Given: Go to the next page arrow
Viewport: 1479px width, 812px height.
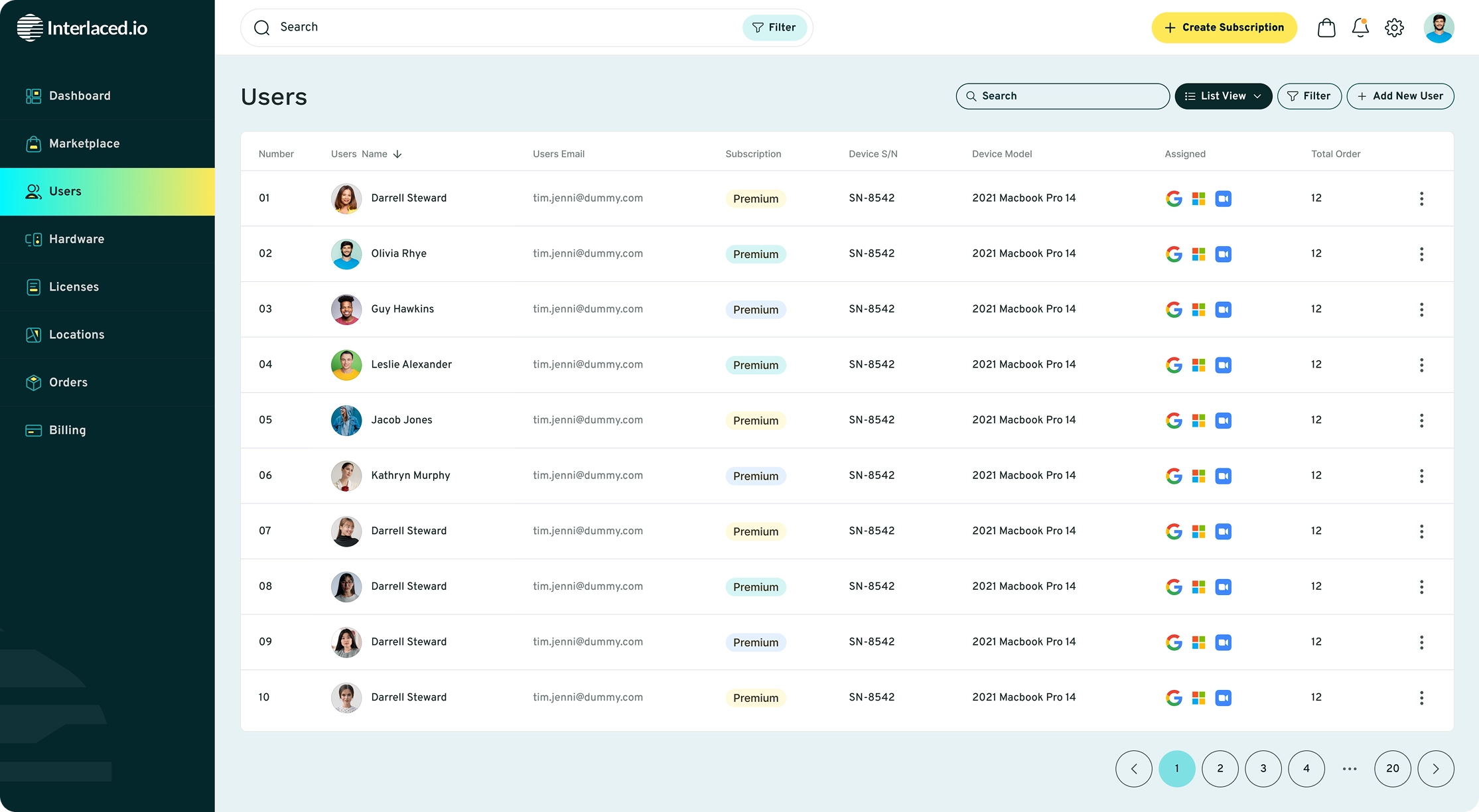Looking at the screenshot, I should tap(1435, 769).
